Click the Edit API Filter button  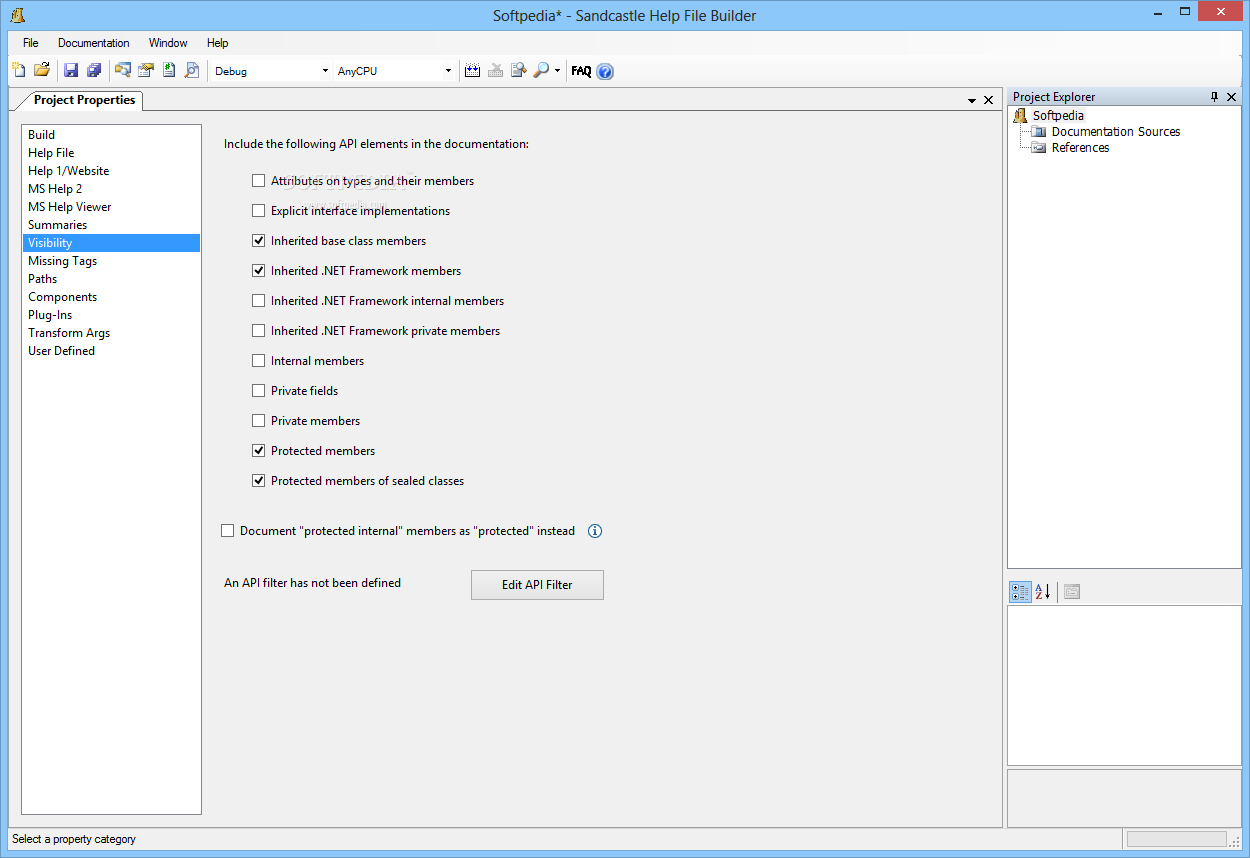[x=537, y=585]
